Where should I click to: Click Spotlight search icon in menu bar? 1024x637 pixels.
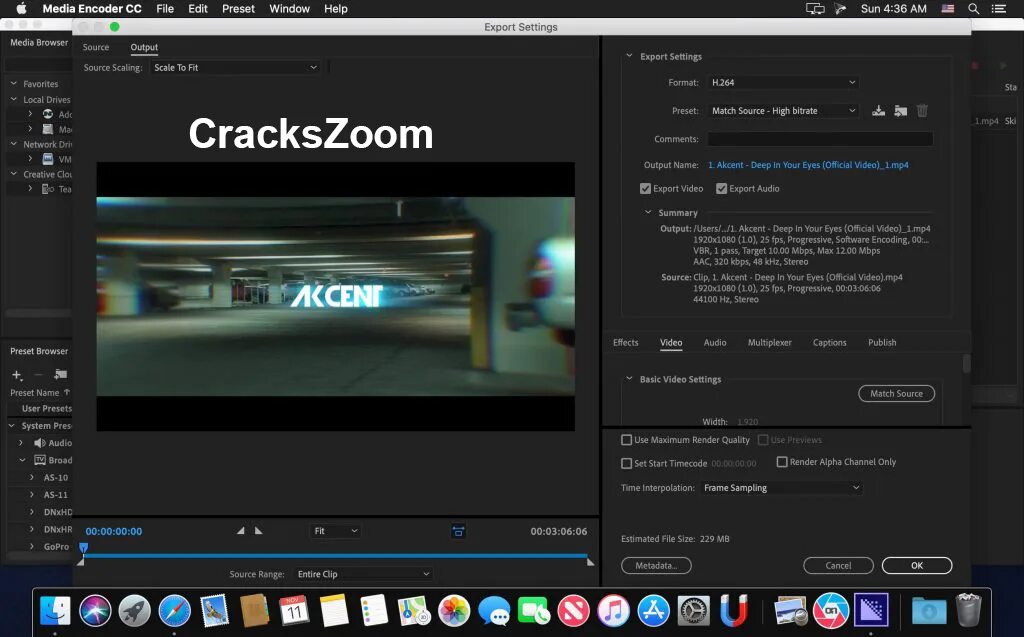973,8
